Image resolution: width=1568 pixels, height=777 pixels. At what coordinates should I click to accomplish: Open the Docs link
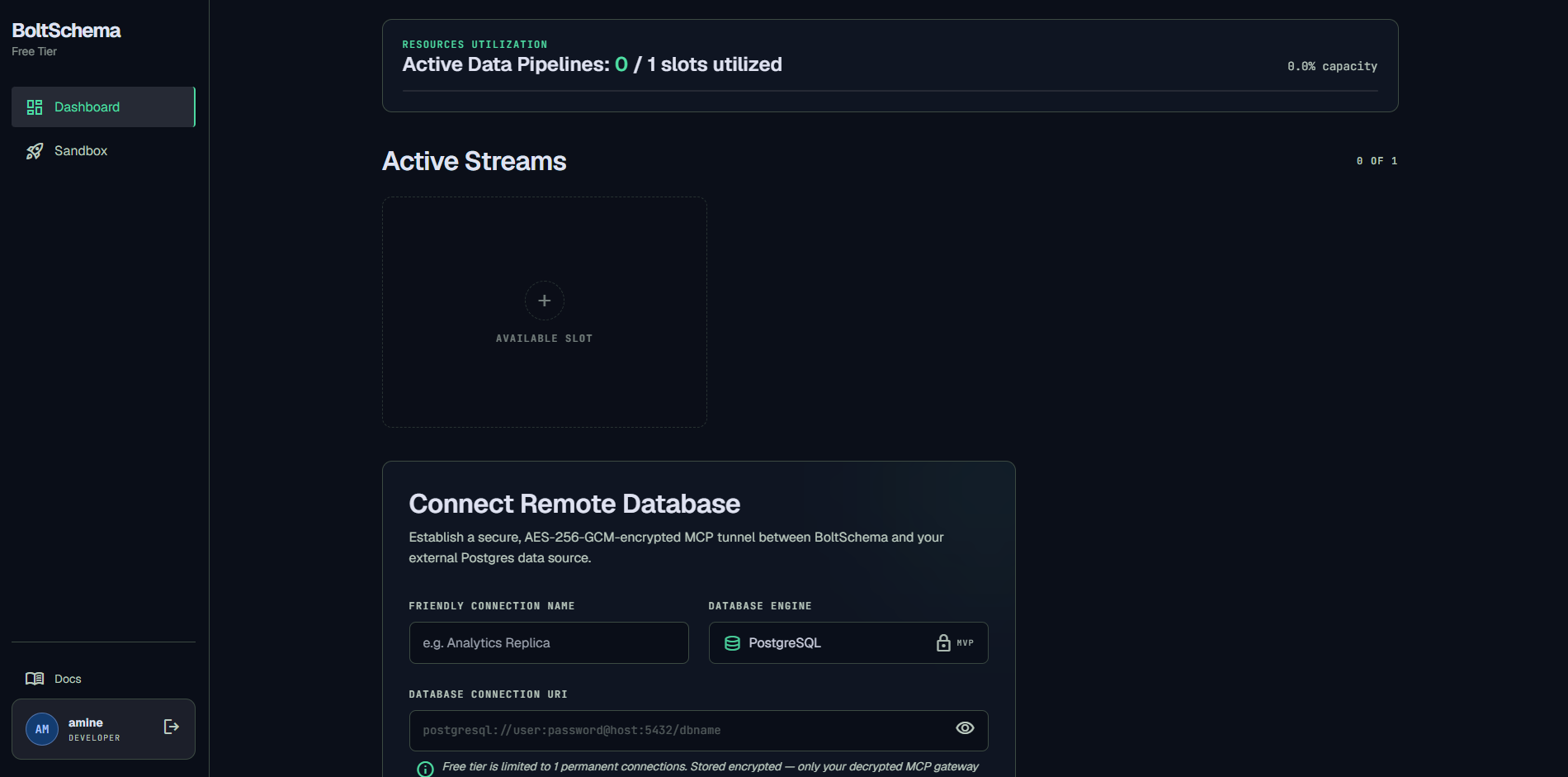click(x=68, y=679)
